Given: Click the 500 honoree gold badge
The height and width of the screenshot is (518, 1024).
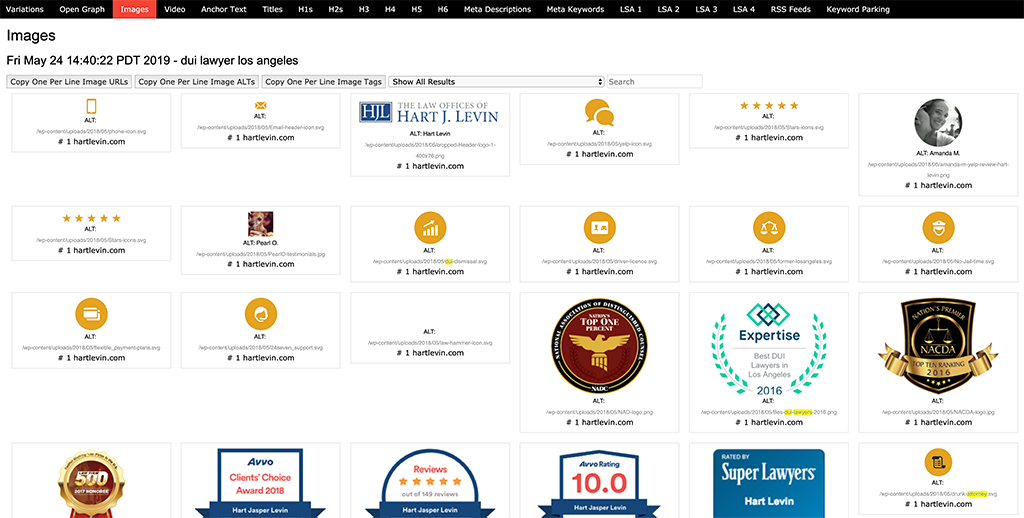Looking at the screenshot, I should 91,483.
